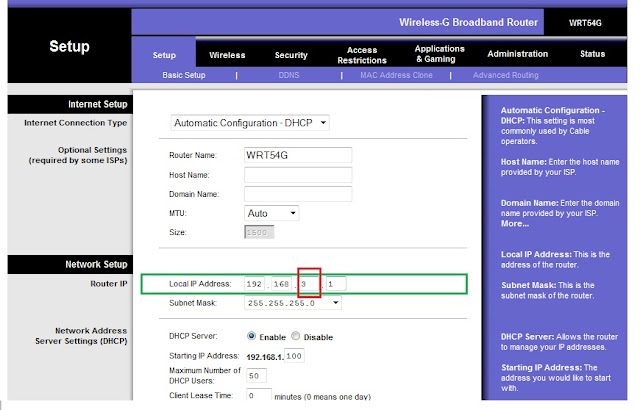Click the Internet Connection Type label
Image resolution: width=640 pixels, height=410 pixels.
[76, 123]
